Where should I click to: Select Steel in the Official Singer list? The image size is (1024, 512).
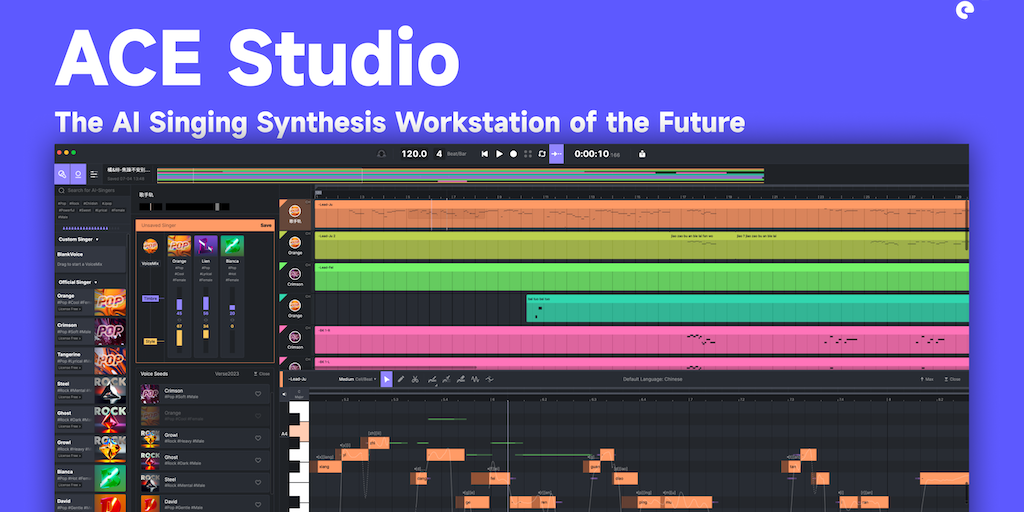pos(91,390)
